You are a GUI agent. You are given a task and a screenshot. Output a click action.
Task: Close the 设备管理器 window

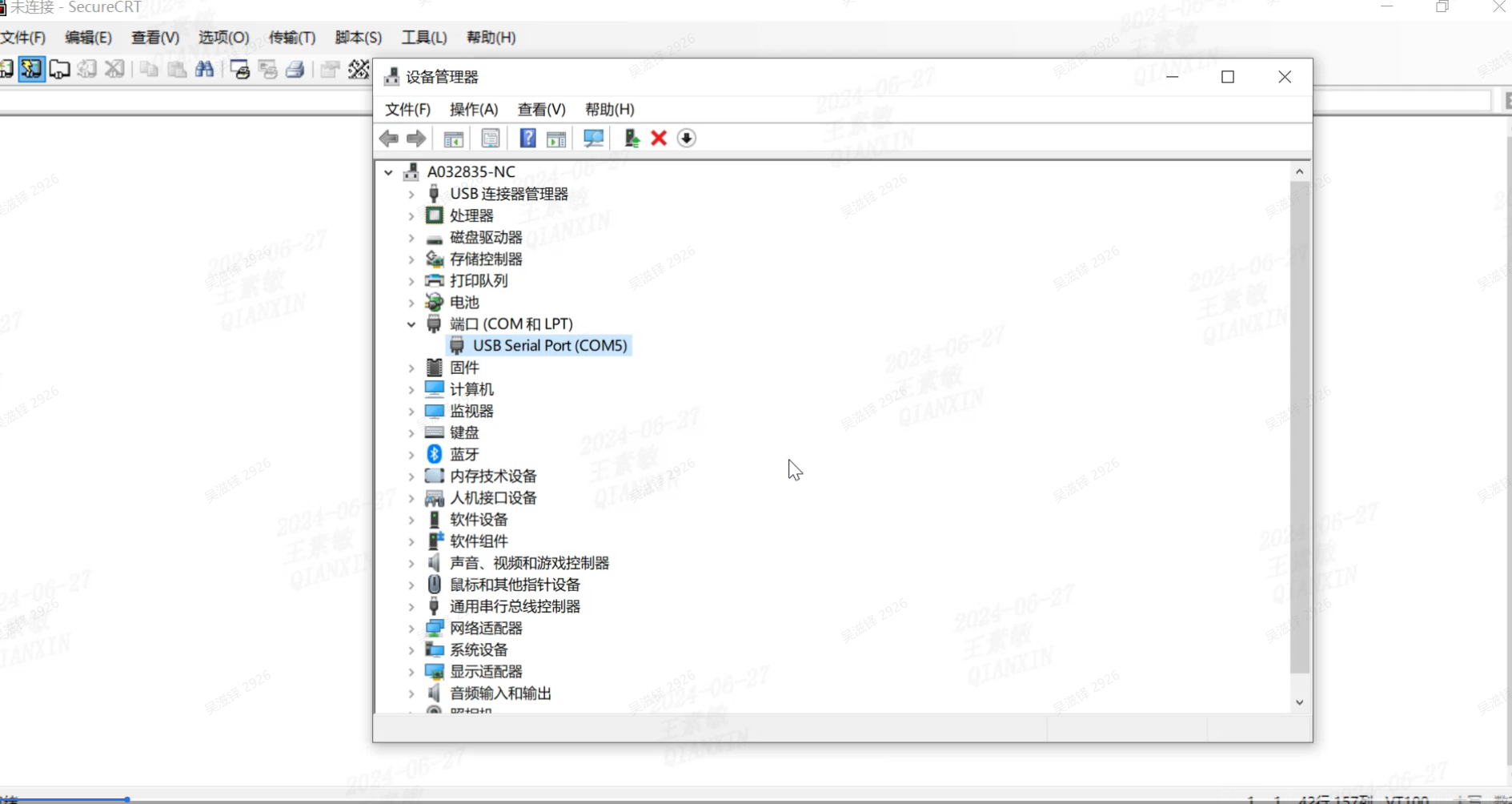click(1285, 77)
